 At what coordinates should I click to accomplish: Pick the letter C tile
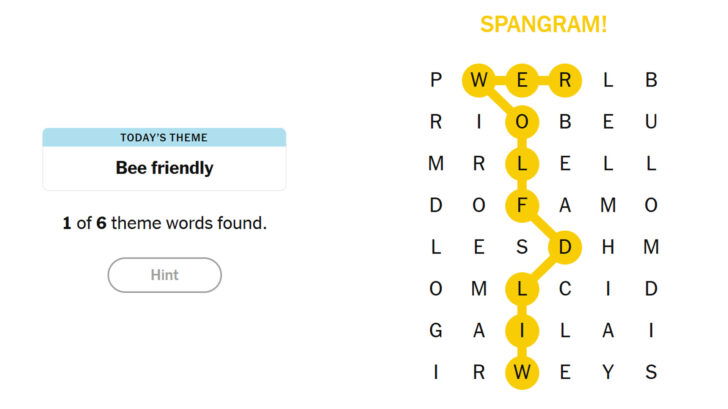565,289
